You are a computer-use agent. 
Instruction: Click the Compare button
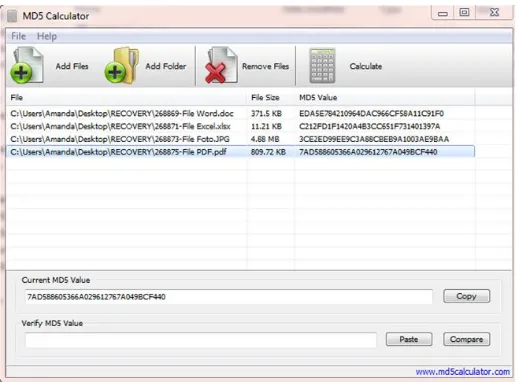[x=466, y=339]
